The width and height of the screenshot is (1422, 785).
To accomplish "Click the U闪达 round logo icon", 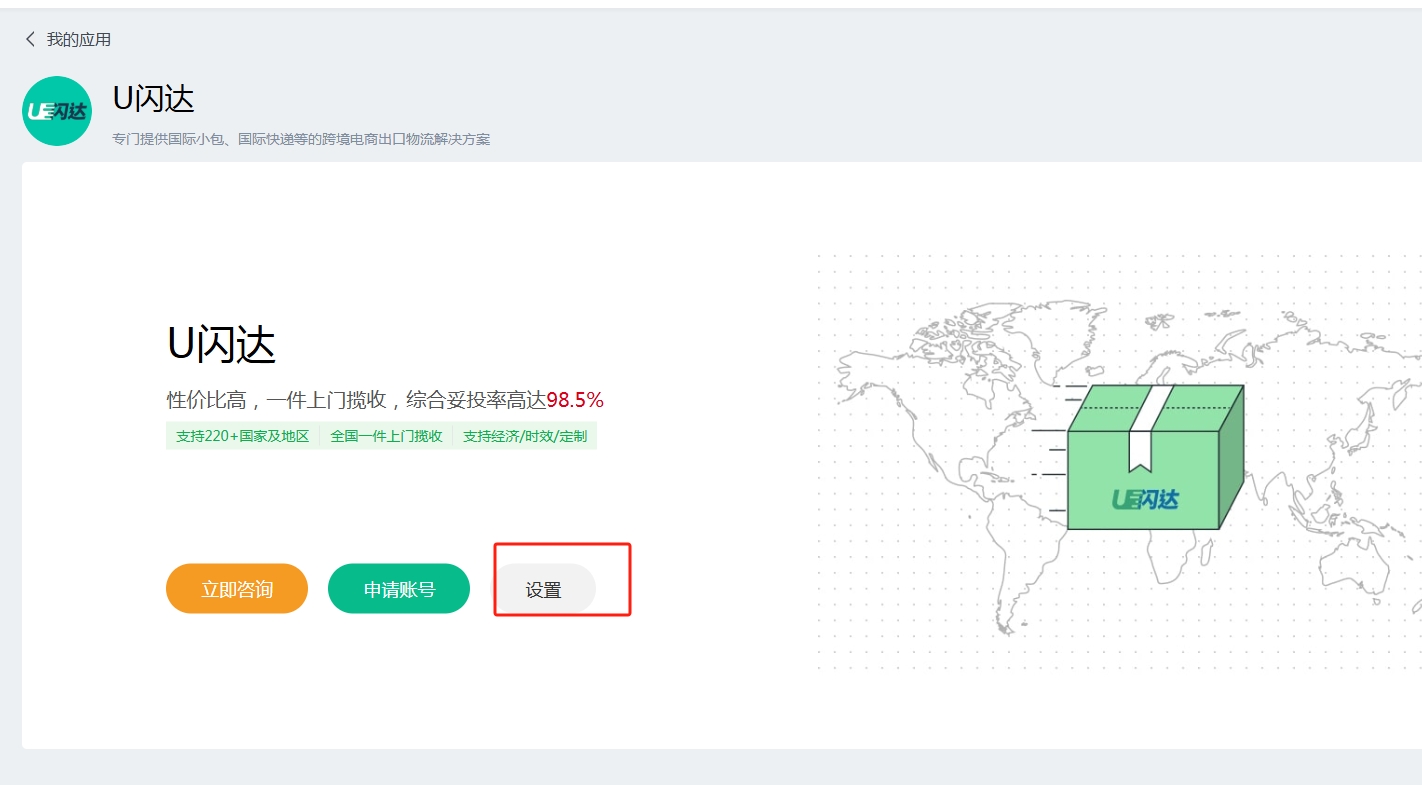I will [57, 111].
